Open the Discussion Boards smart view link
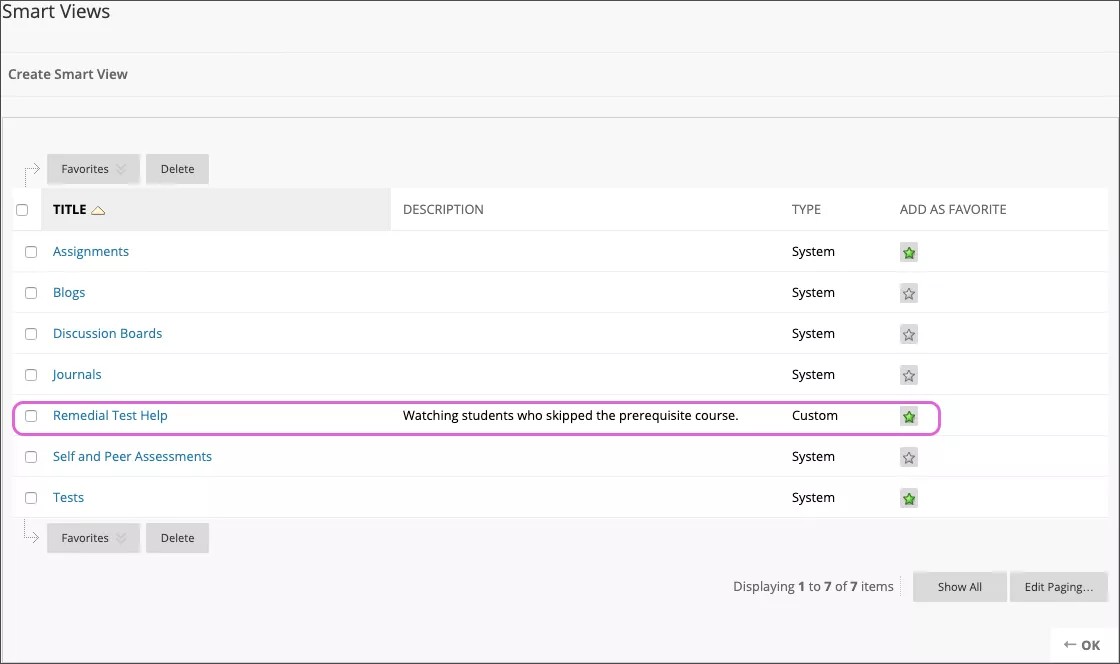Image resolution: width=1120 pixels, height=664 pixels. (x=107, y=334)
